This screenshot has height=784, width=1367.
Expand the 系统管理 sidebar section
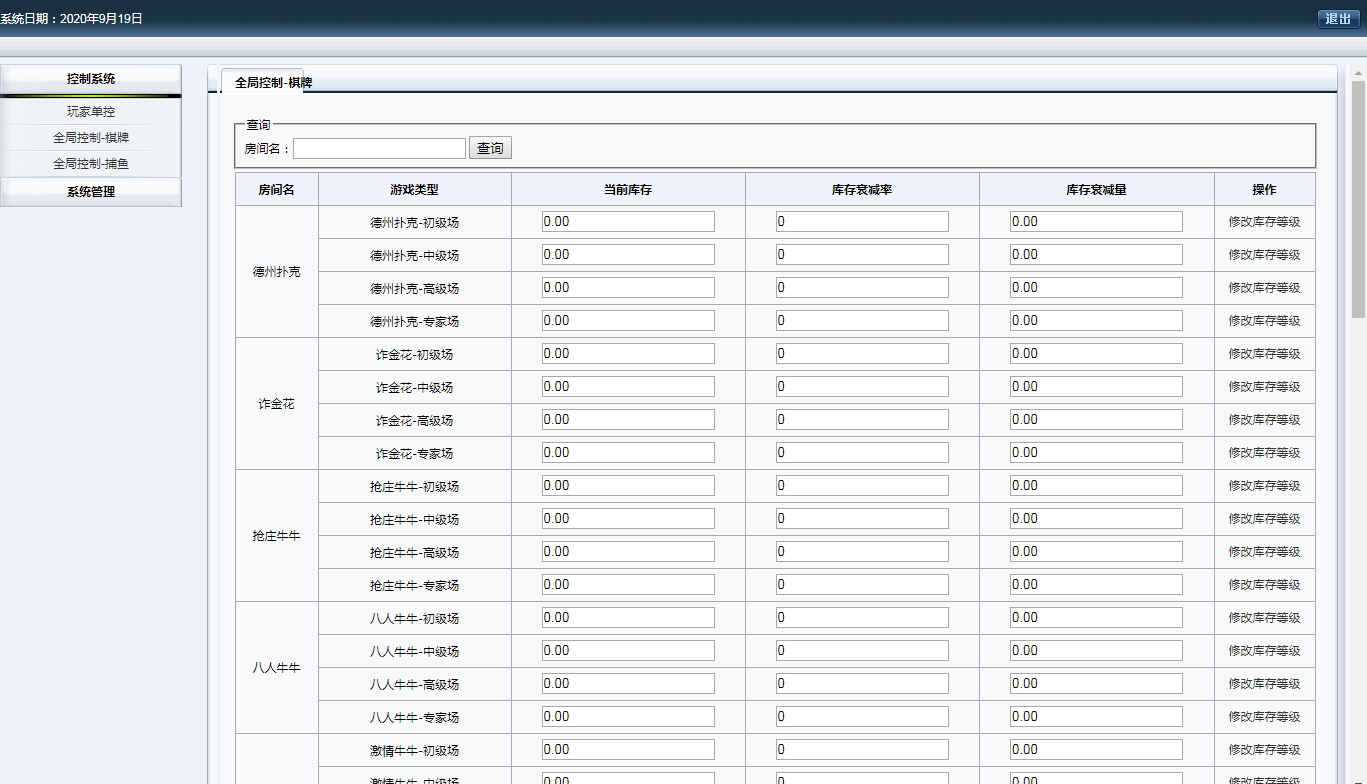[x=91, y=192]
